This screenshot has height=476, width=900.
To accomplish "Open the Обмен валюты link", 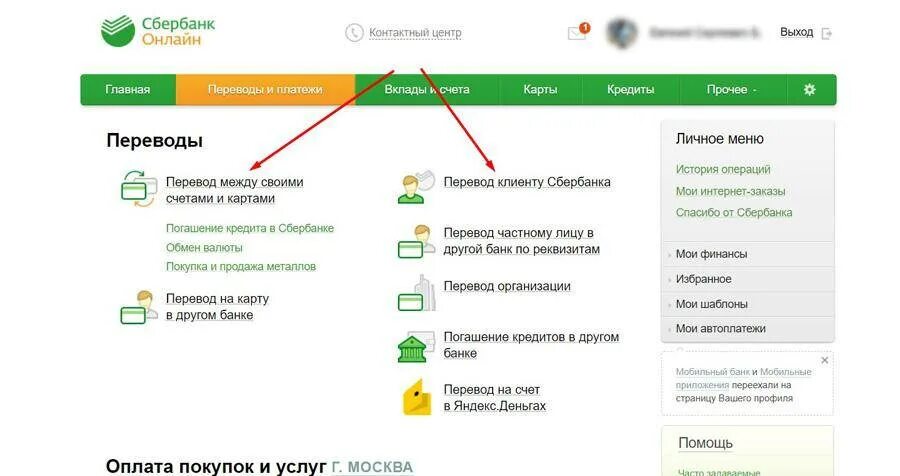I will coord(204,247).
